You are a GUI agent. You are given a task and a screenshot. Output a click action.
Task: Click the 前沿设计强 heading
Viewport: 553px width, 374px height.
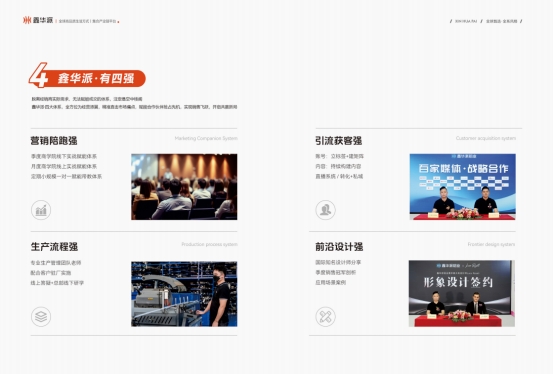(339, 247)
